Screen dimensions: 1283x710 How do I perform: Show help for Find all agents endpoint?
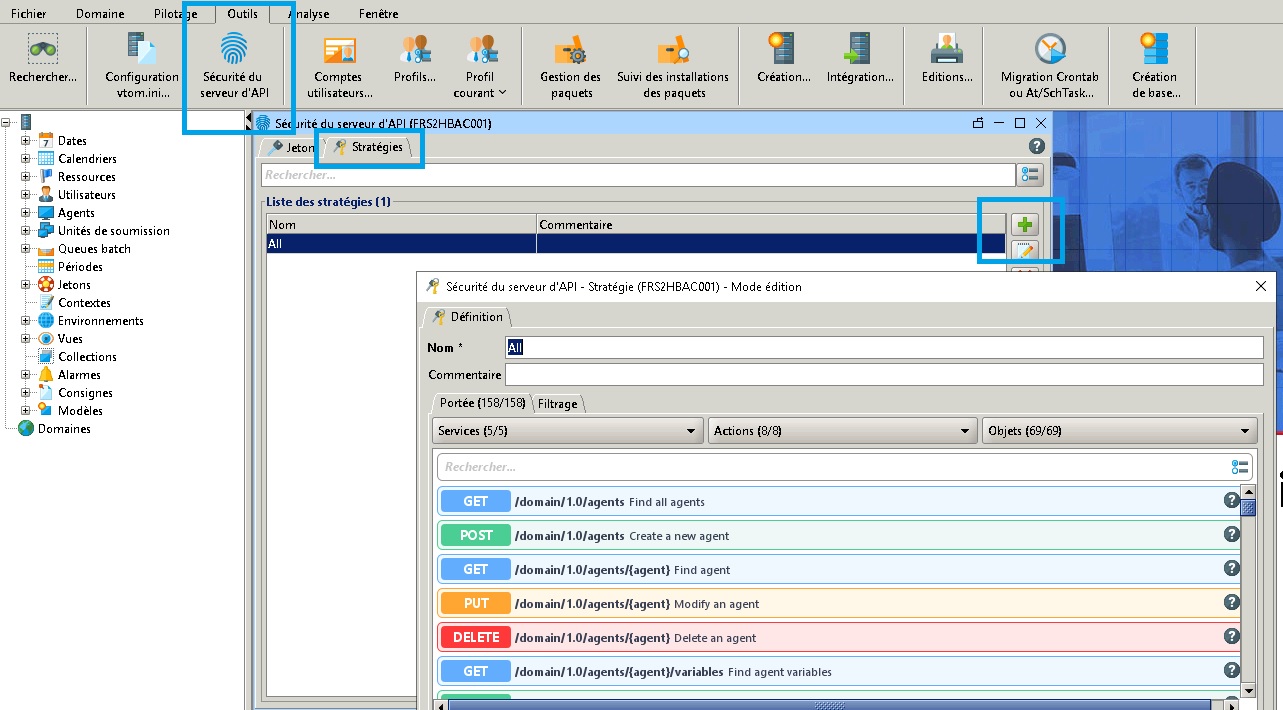point(1232,500)
